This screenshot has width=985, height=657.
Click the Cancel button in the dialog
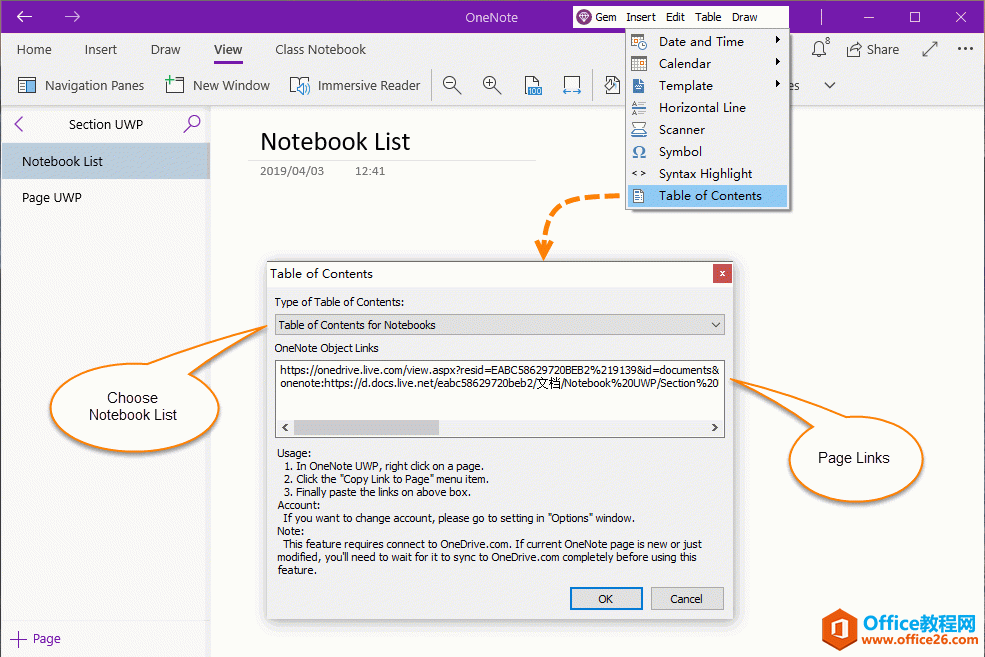point(686,599)
